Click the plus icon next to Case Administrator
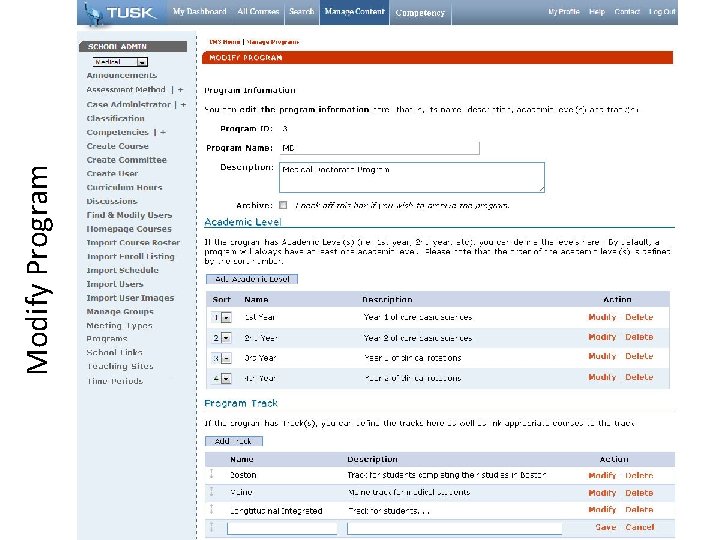 [183, 105]
